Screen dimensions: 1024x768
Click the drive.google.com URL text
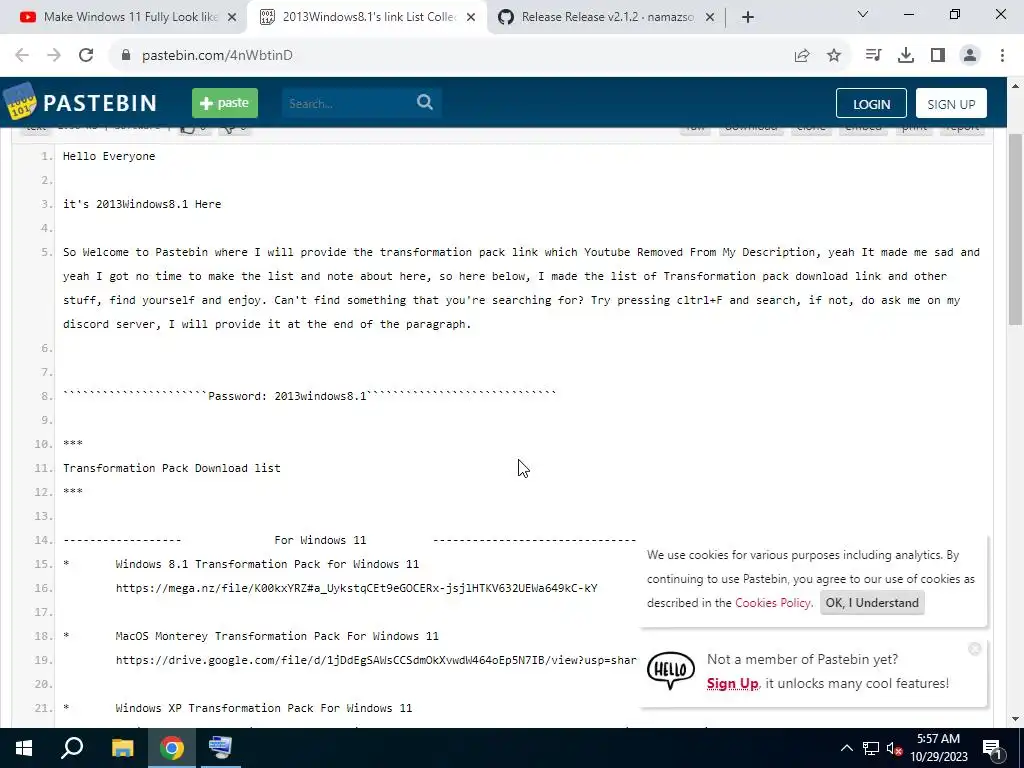coord(376,660)
